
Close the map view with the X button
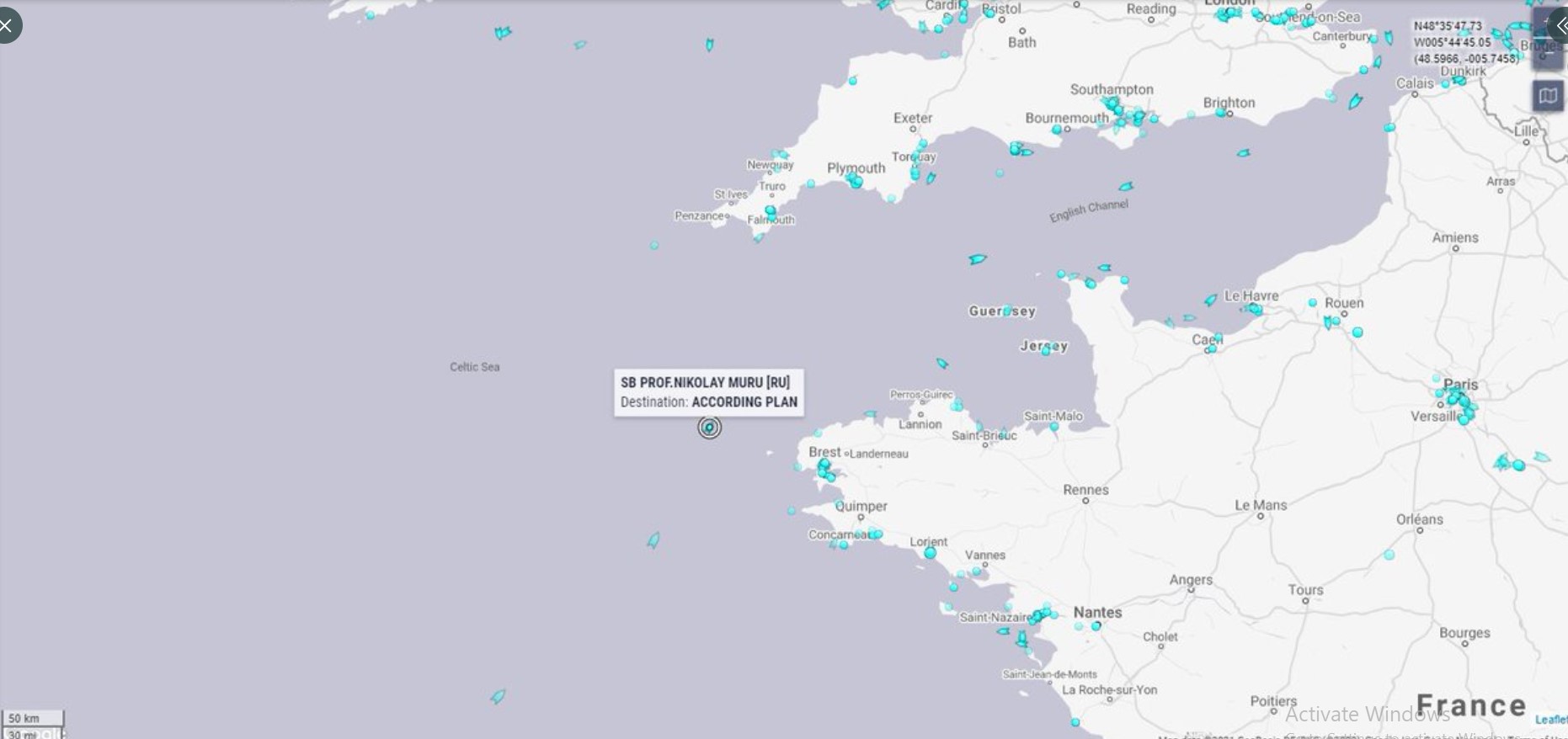coord(7,25)
